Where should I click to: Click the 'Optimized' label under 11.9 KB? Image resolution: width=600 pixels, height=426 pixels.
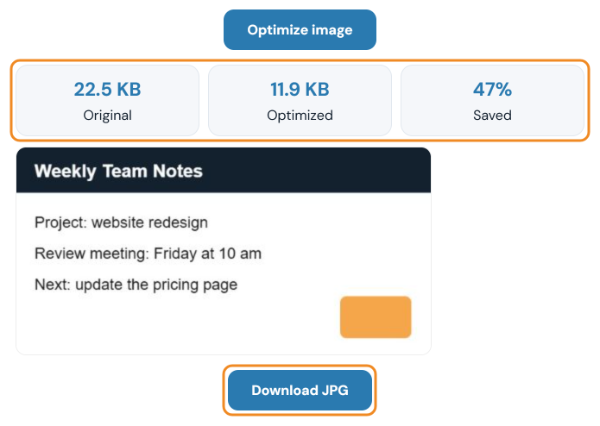(300, 115)
